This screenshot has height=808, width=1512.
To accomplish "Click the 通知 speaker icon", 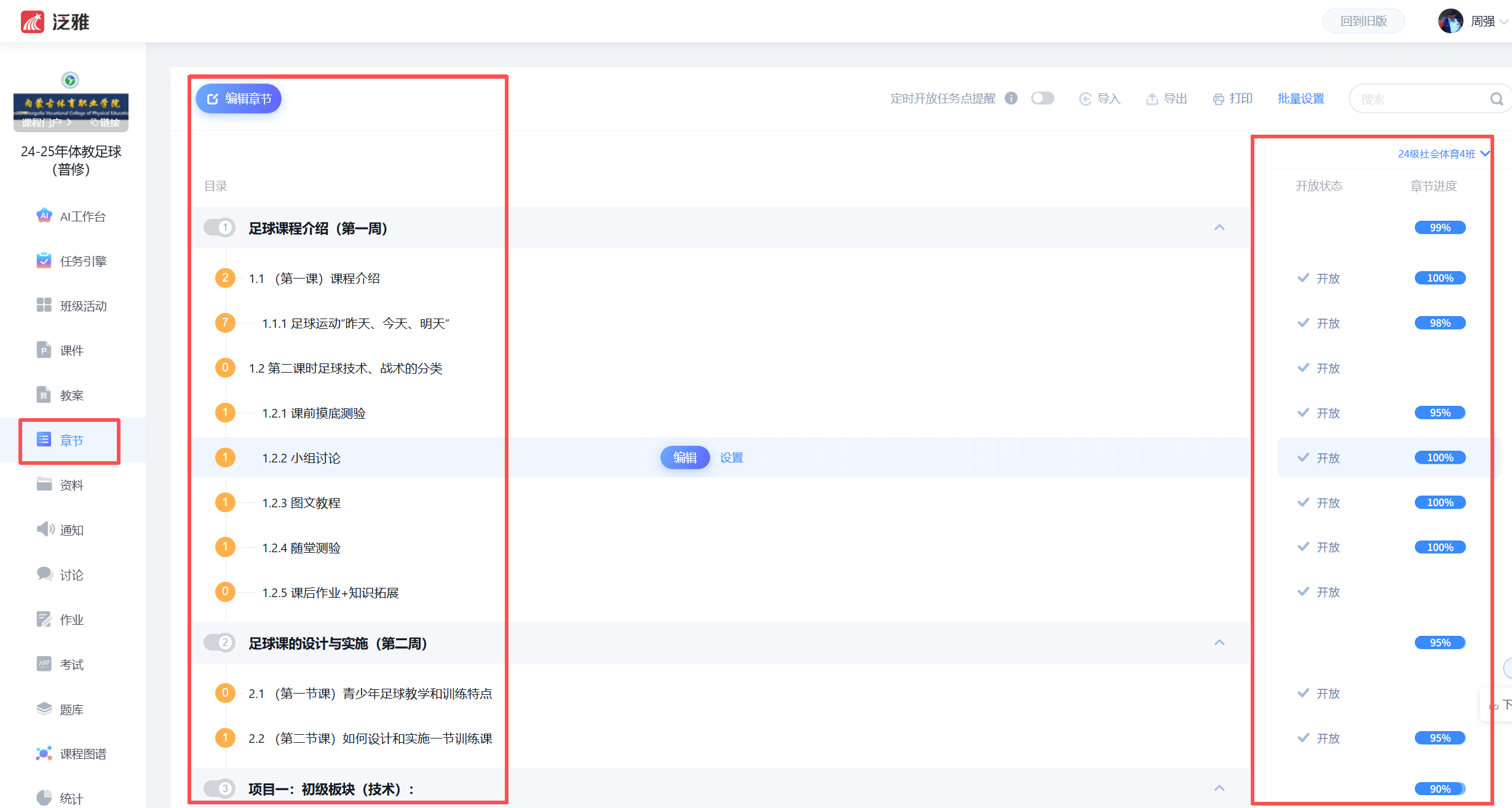I will [44, 529].
